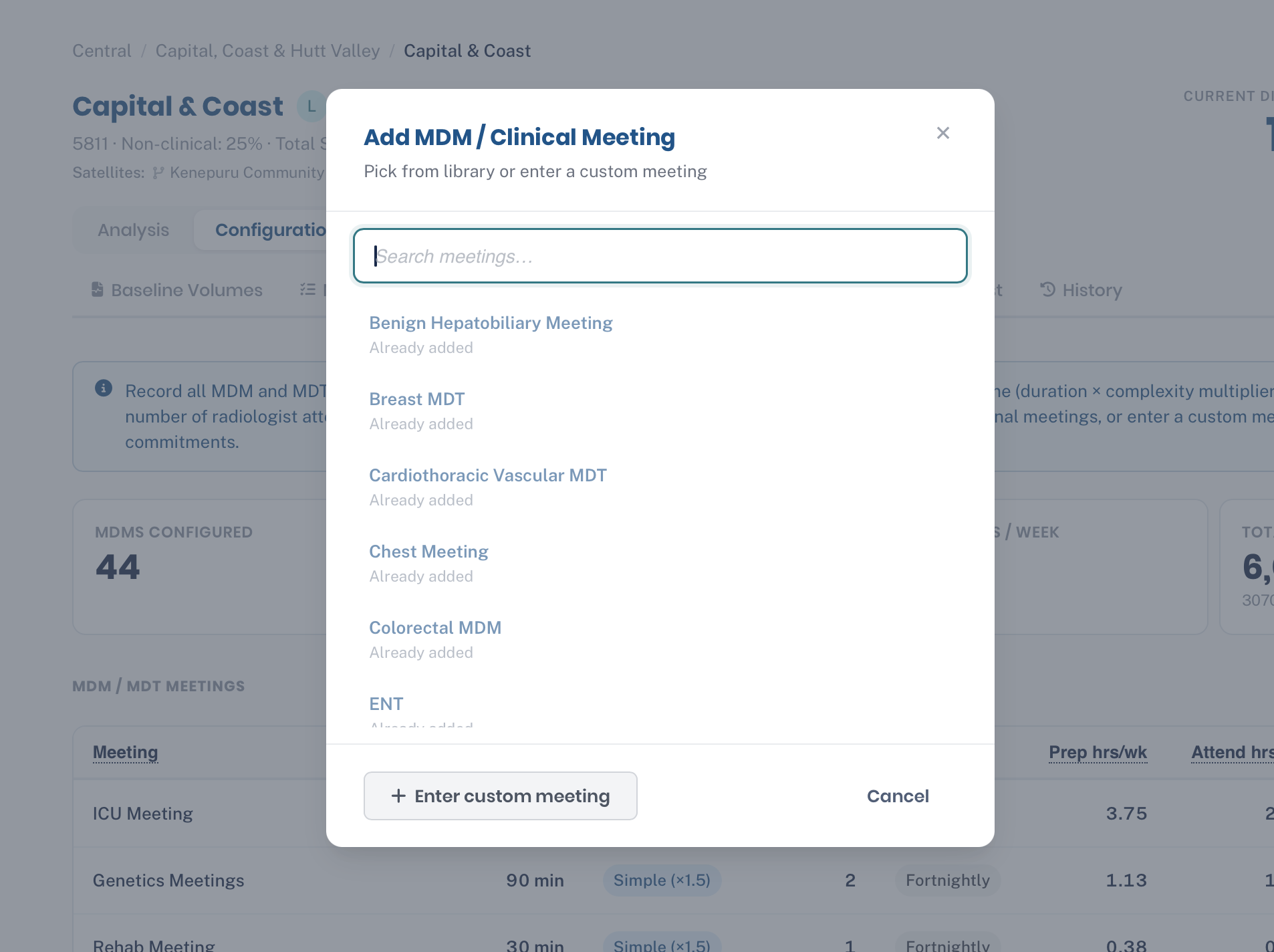Click the Search meetings input field
Screen dimensions: 1274x952
click(660, 256)
